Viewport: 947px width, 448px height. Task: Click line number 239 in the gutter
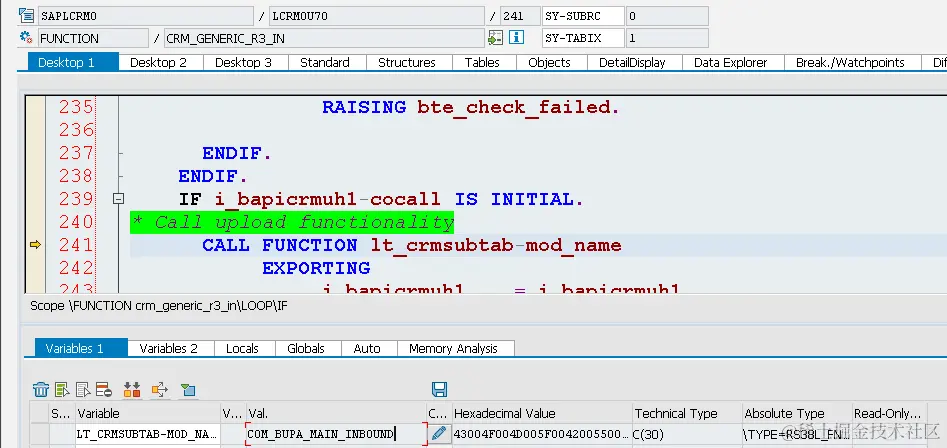point(77,199)
